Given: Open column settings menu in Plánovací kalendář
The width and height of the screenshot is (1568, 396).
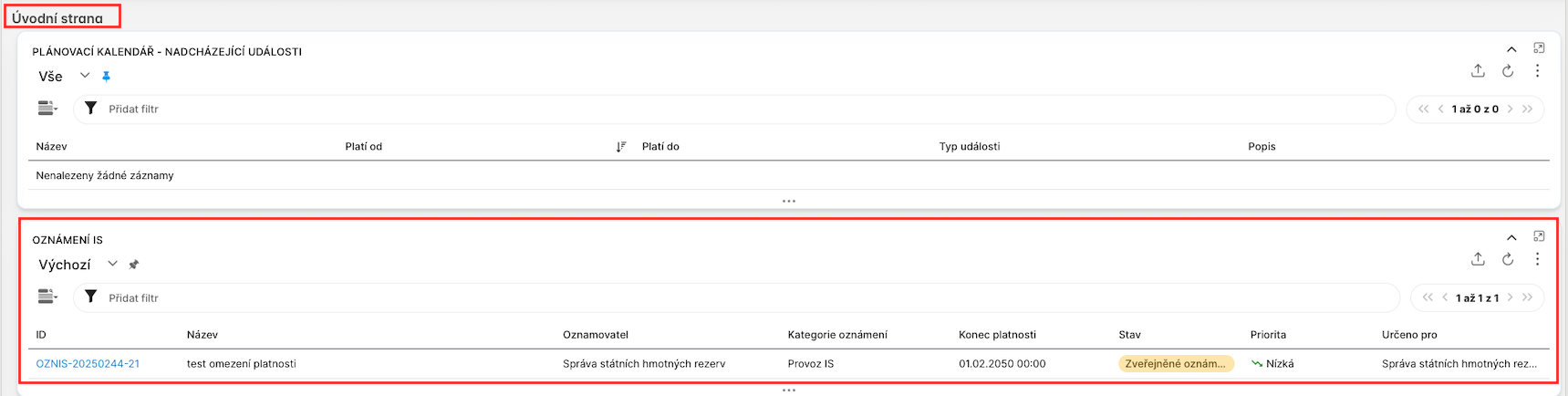Looking at the screenshot, I should [x=47, y=109].
